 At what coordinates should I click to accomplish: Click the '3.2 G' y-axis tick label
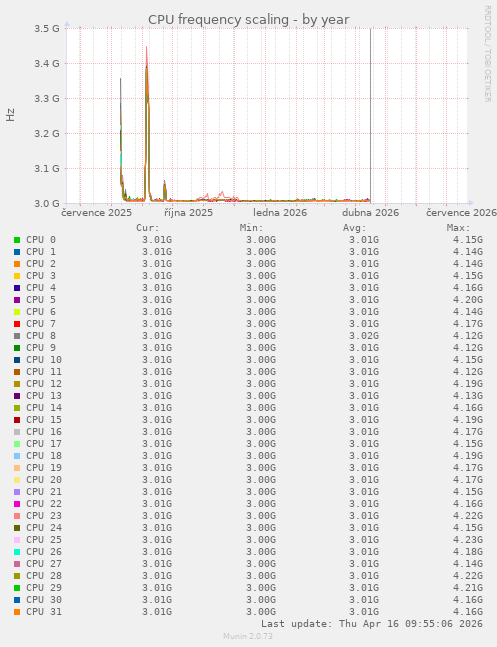tap(47, 133)
